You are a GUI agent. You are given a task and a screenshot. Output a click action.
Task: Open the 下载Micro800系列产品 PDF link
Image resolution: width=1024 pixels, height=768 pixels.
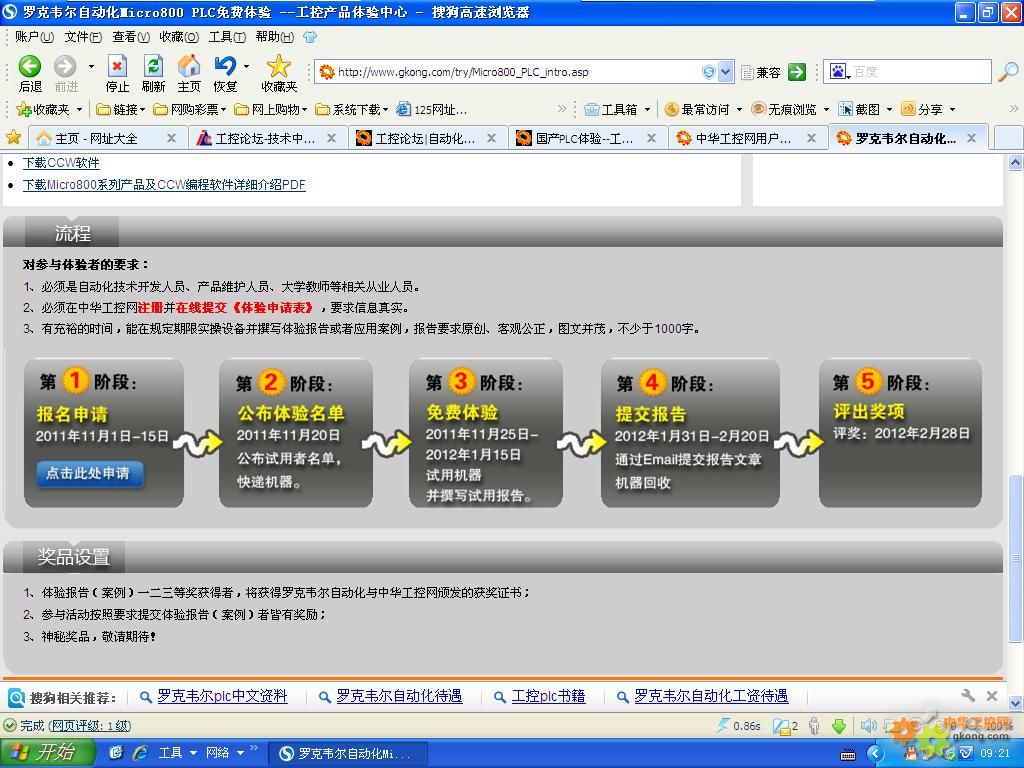(x=164, y=185)
